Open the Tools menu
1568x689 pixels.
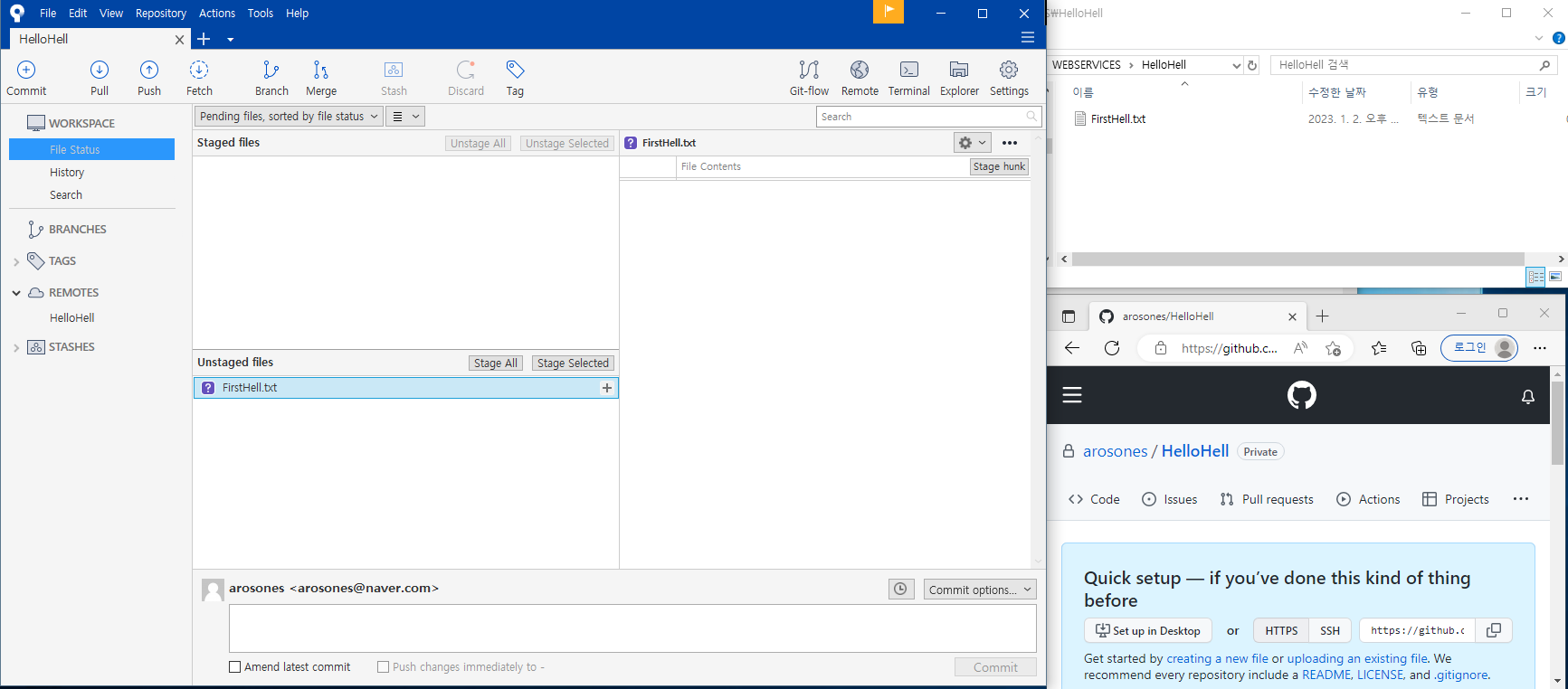(x=261, y=13)
